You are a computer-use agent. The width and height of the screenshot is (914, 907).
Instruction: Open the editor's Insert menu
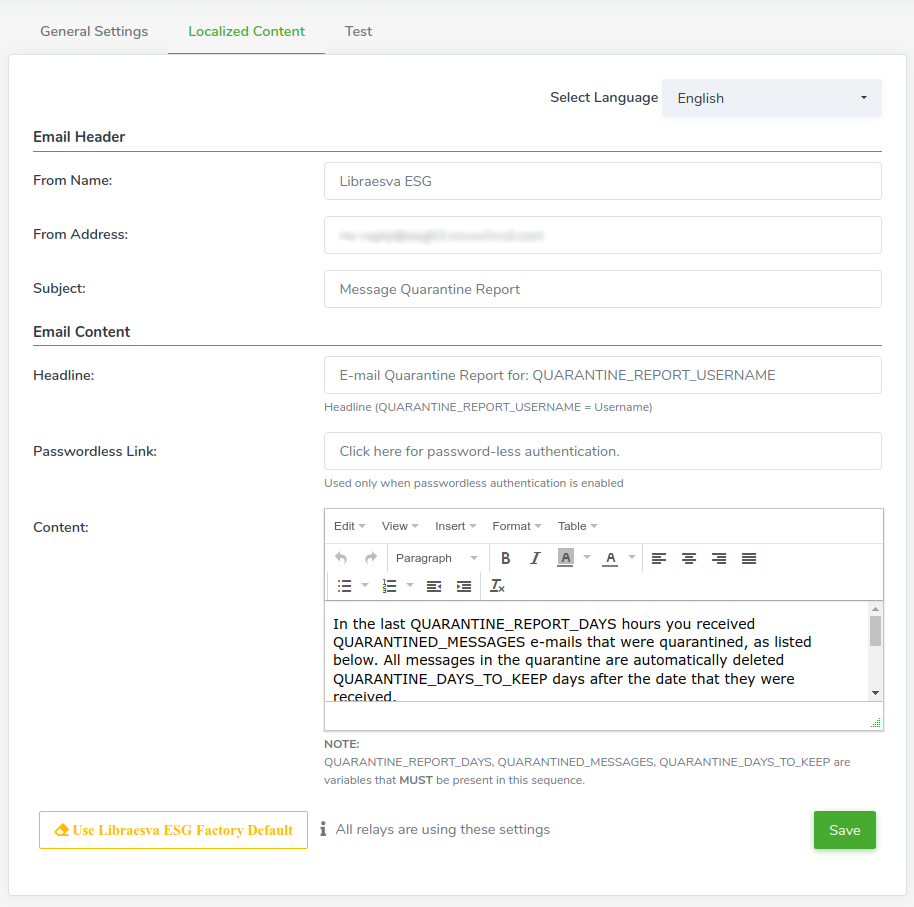(455, 526)
